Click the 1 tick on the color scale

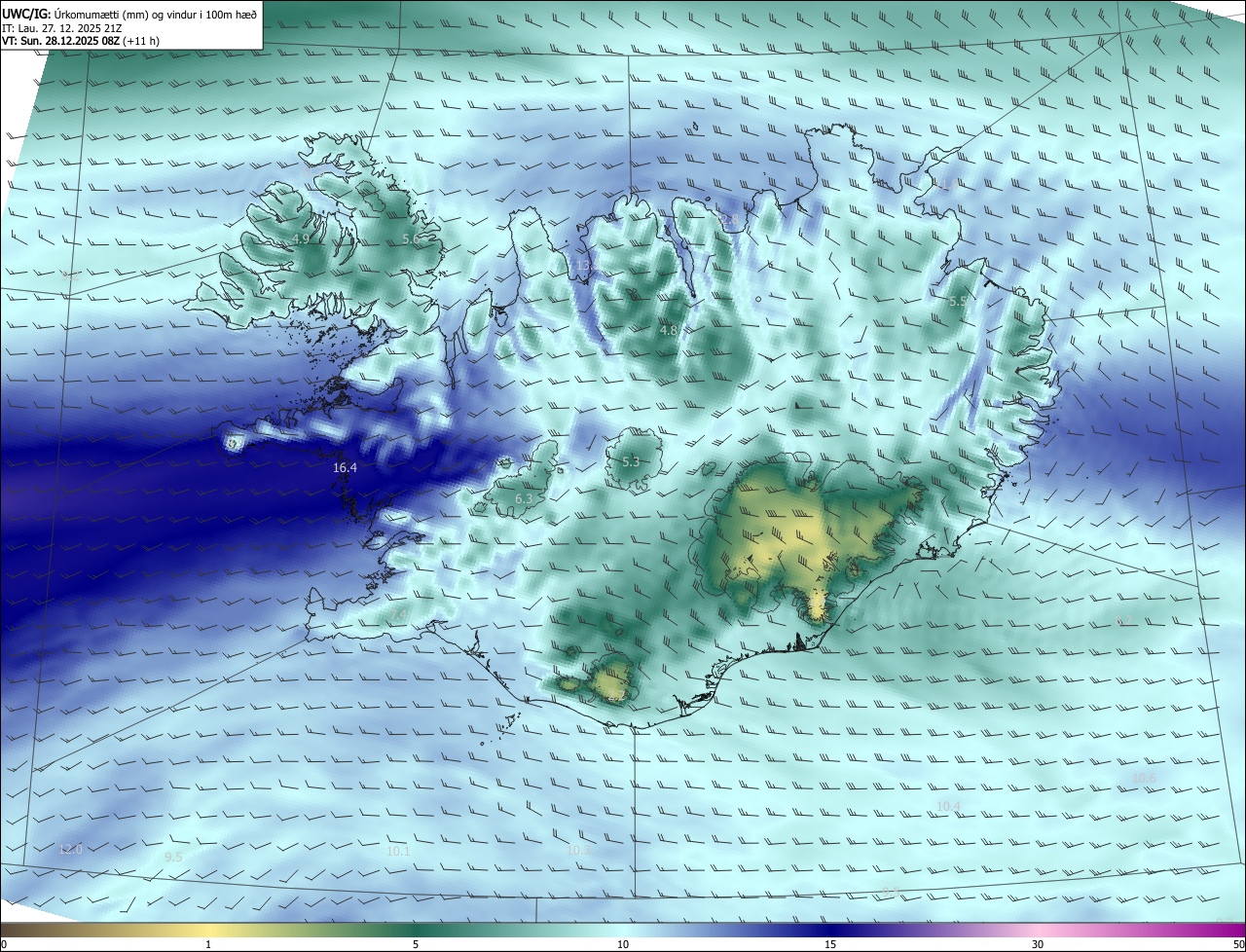pos(208,944)
